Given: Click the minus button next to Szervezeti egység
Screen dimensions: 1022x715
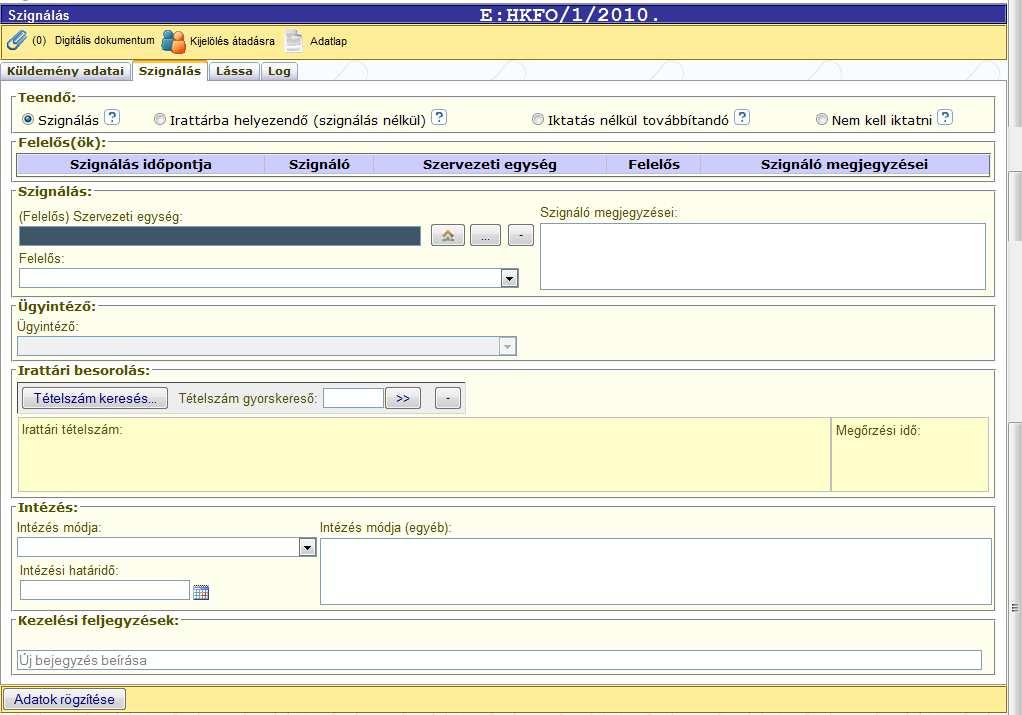Looking at the screenshot, I should (521, 235).
